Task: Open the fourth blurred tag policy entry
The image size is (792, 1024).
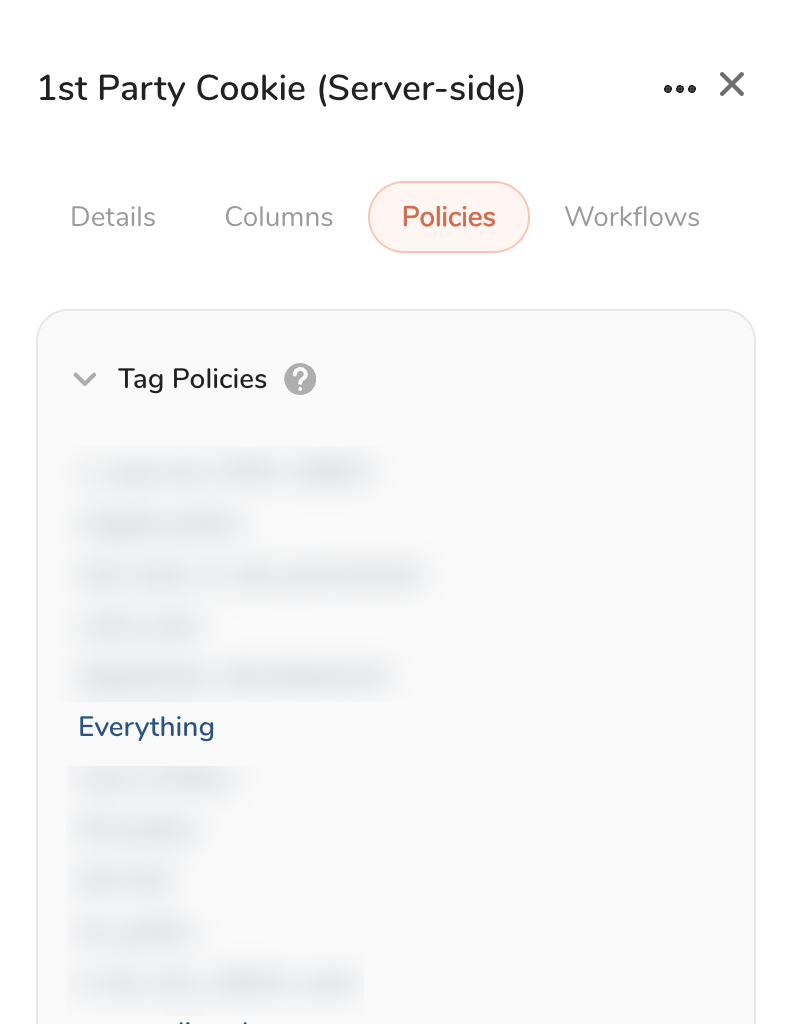Action: 140,627
